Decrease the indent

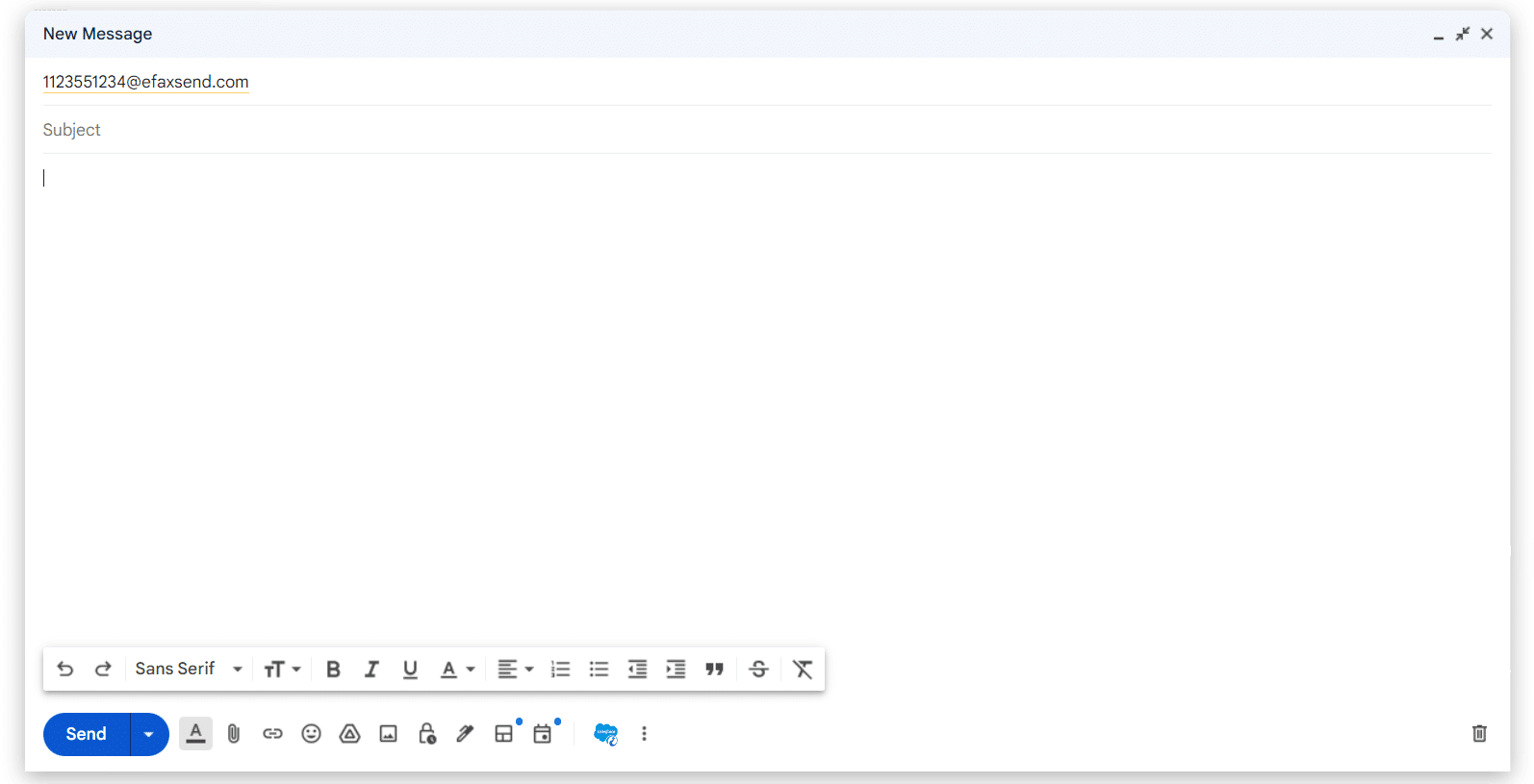(637, 669)
